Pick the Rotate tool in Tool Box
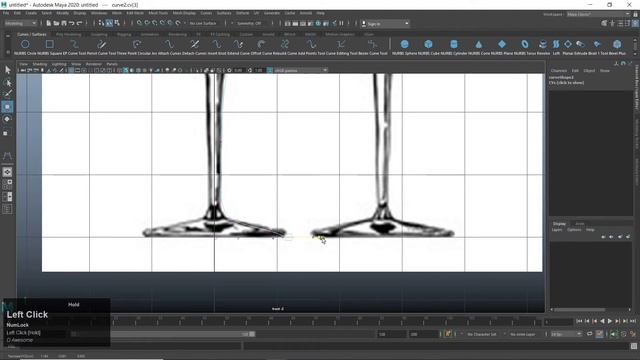This screenshot has height=360, width=640. [x=7, y=119]
